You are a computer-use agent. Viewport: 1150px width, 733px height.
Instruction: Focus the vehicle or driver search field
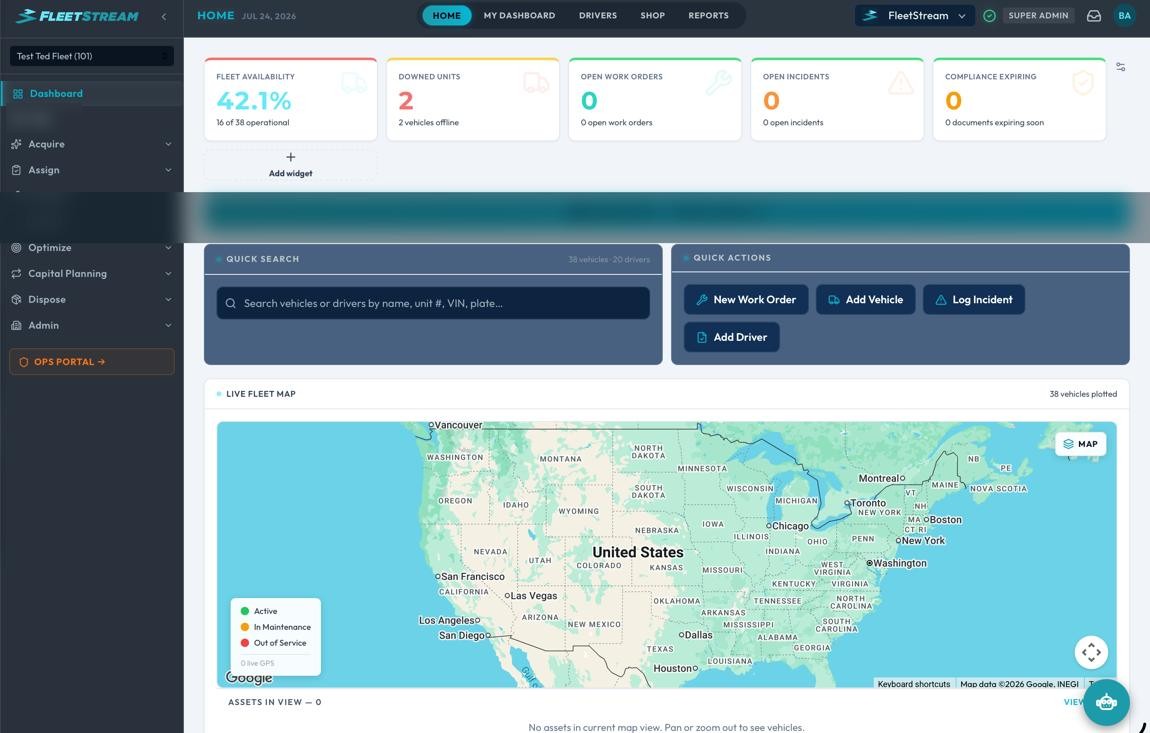tap(433, 303)
